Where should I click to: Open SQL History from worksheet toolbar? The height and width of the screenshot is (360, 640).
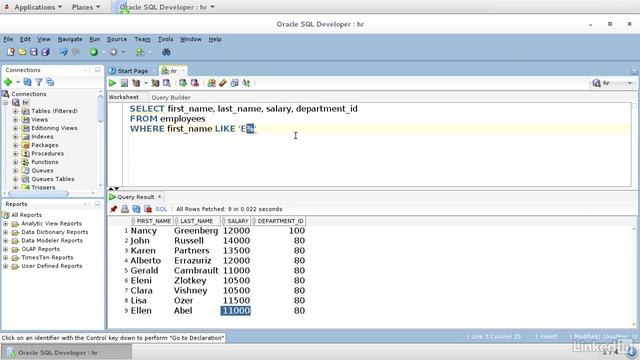click(234, 83)
